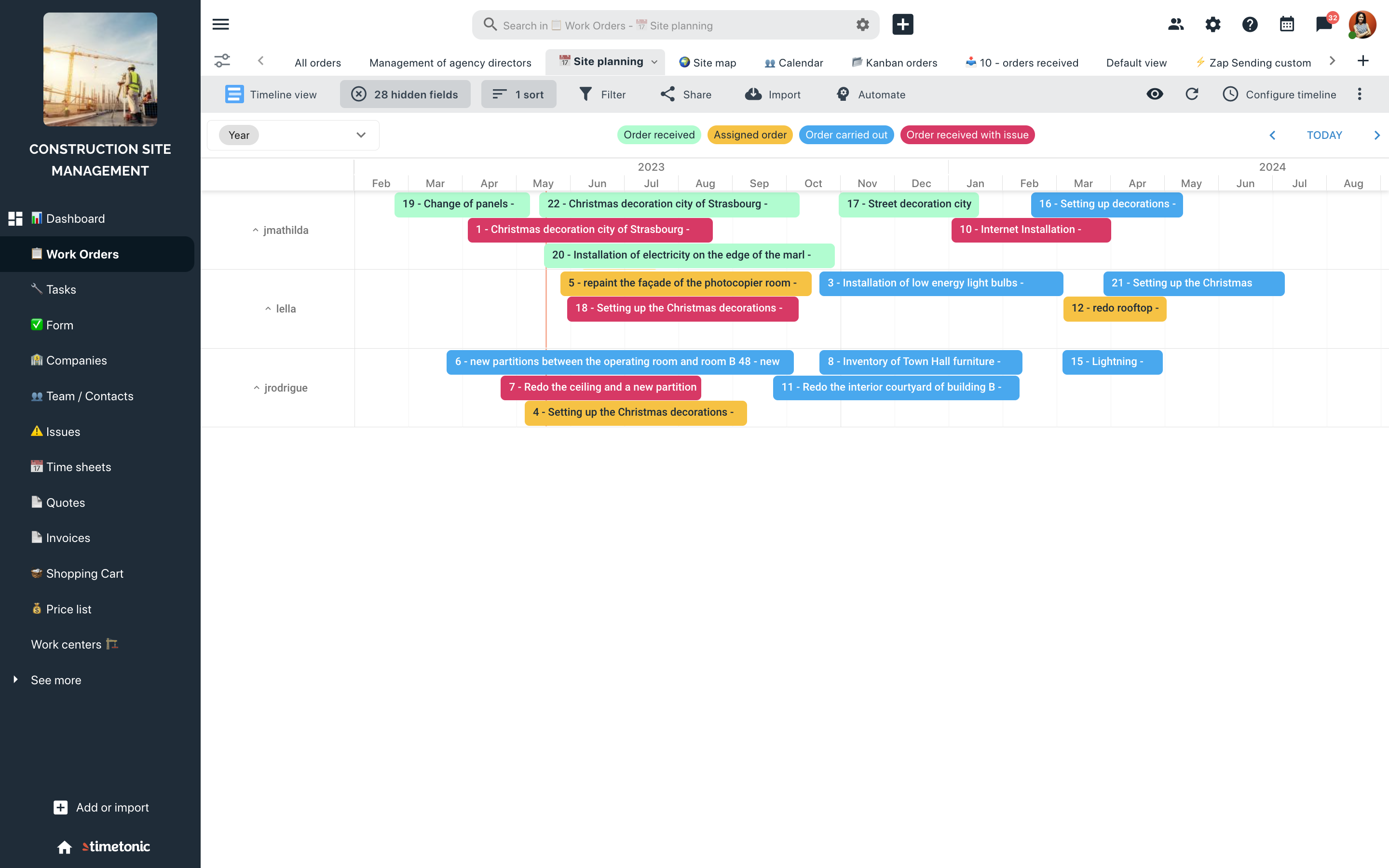This screenshot has height=868, width=1389.
Task: Go to next timeline period
Action: (1376, 136)
